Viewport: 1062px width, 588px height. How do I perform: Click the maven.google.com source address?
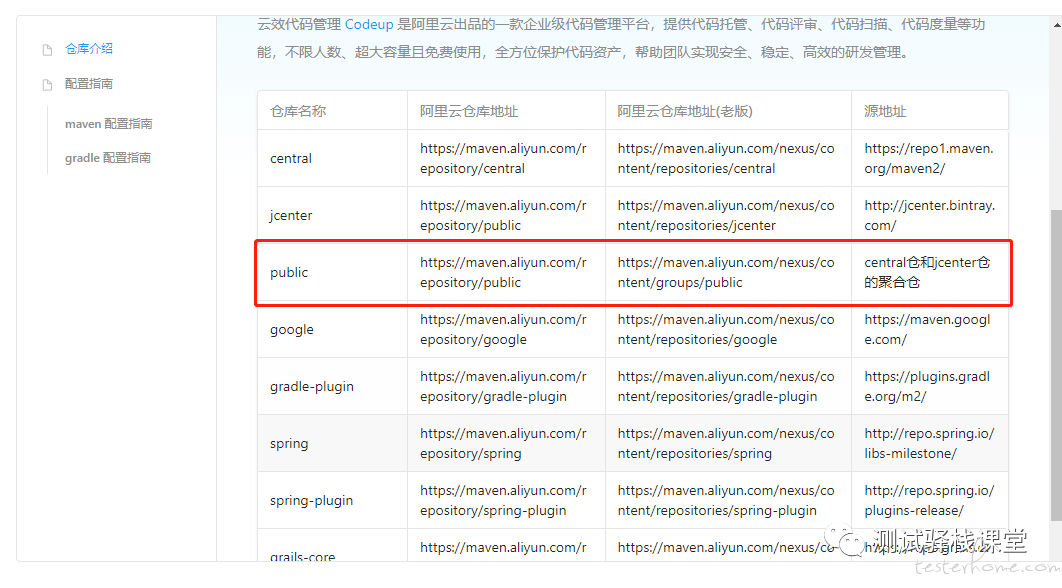coord(927,329)
